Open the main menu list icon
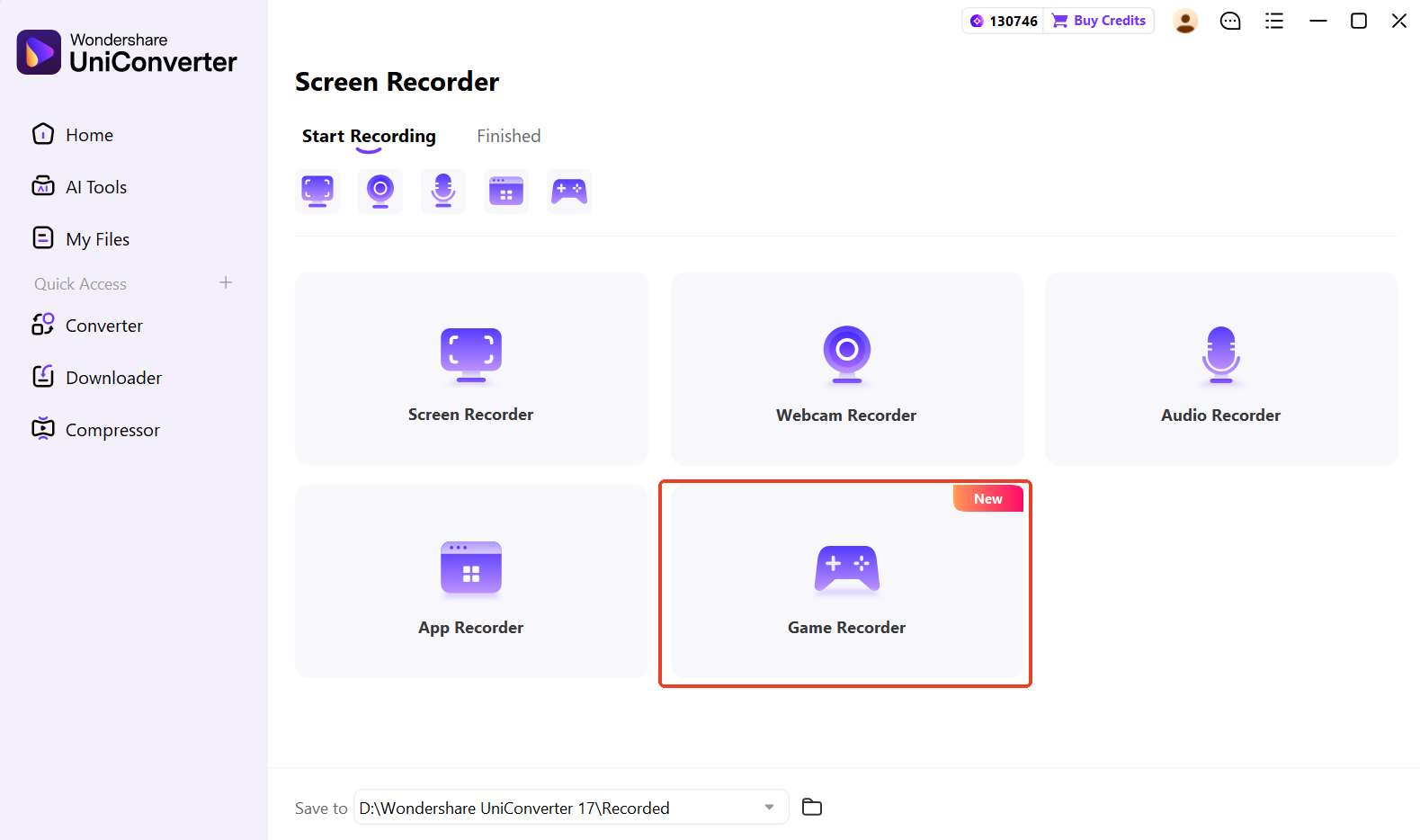The image size is (1420, 840). [x=1274, y=21]
